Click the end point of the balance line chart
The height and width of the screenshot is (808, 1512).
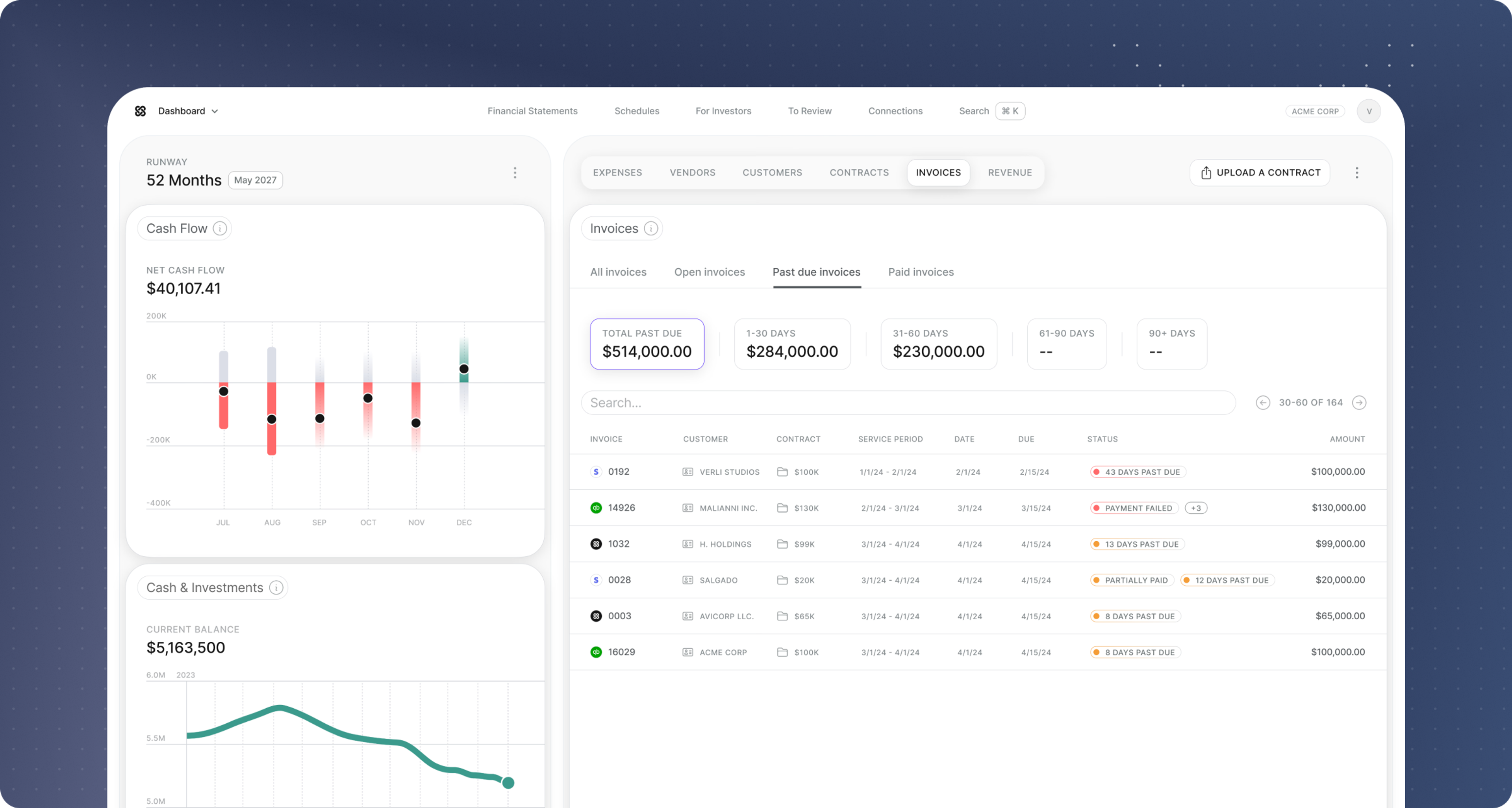point(508,783)
